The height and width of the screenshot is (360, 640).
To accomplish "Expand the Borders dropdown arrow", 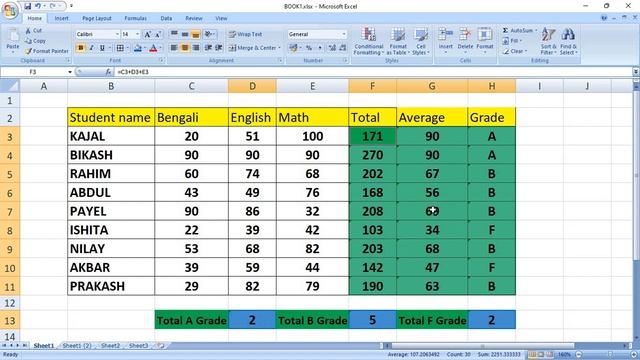I will (127, 48).
